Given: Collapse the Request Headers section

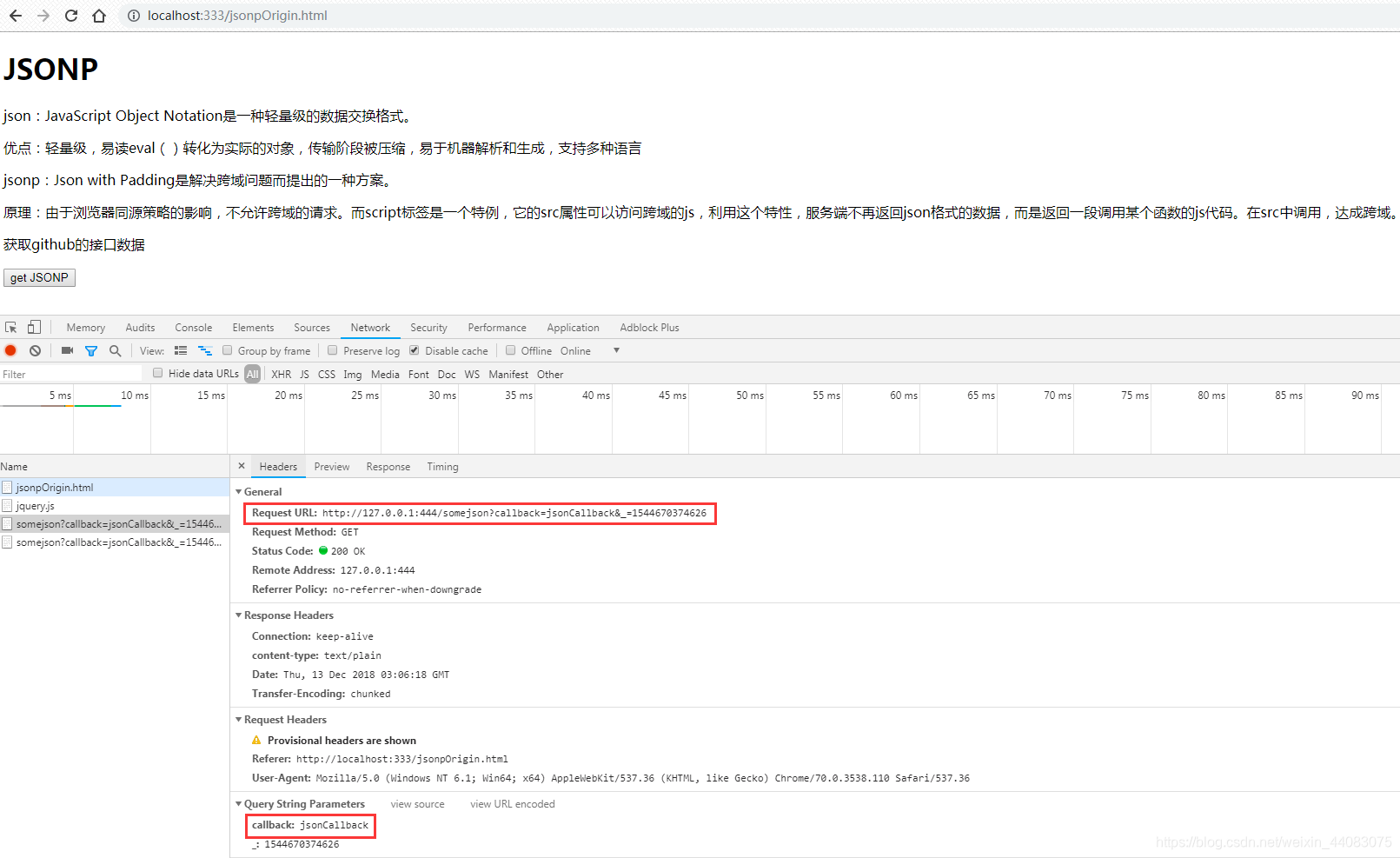Looking at the screenshot, I should point(239,720).
